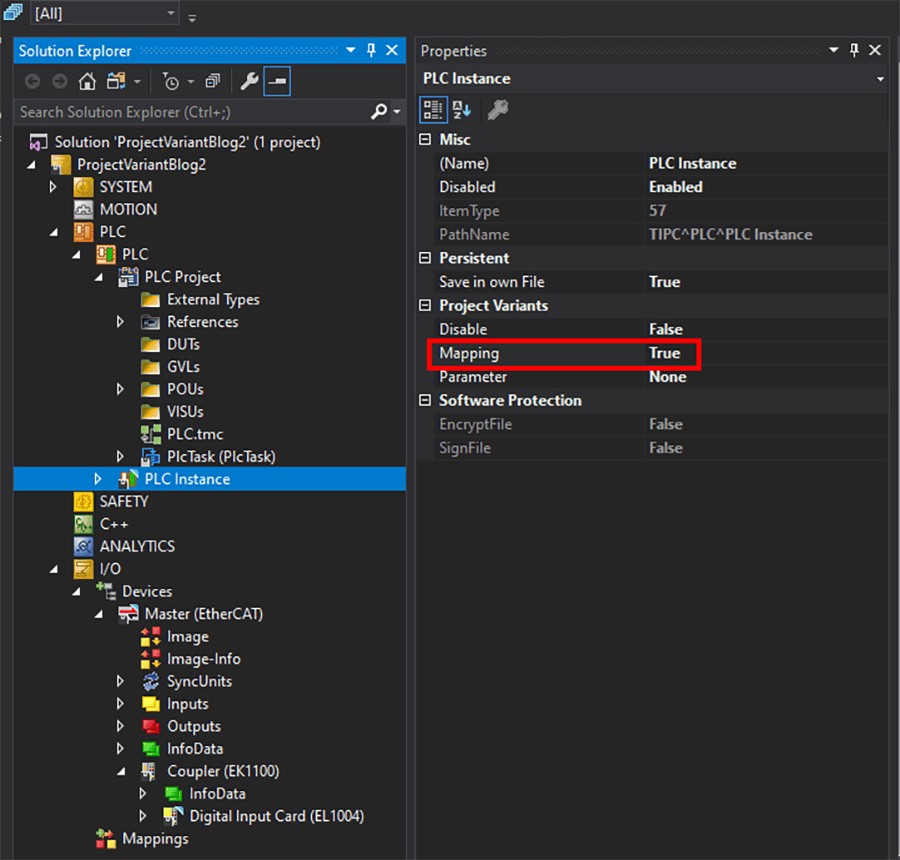Click the Search Solution Explorer input field
This screenshot has width=900, height=860.
[192, 112]
